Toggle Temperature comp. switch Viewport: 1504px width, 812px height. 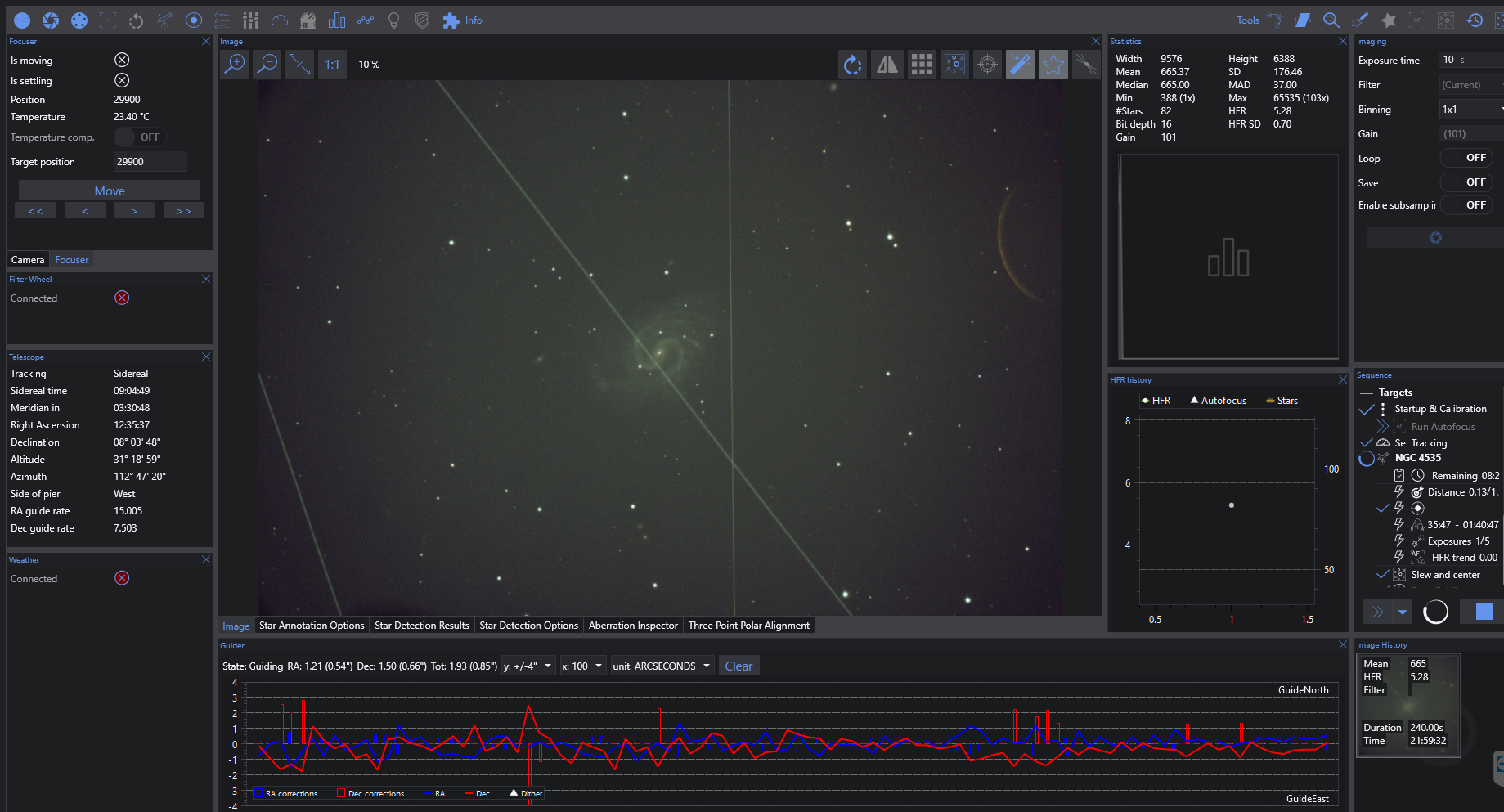tap(139, 137)
